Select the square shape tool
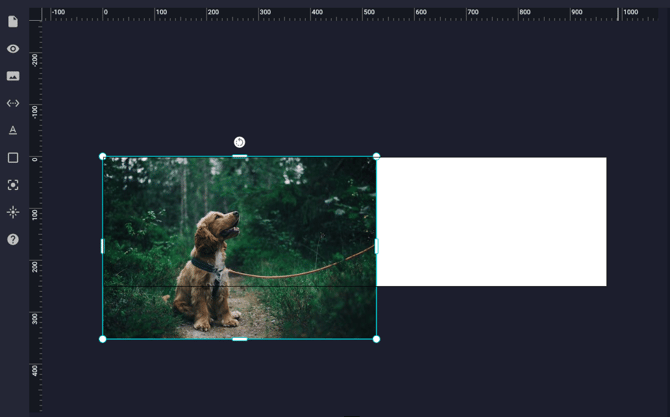Screen dimensions: 670x417 [13, 158]
